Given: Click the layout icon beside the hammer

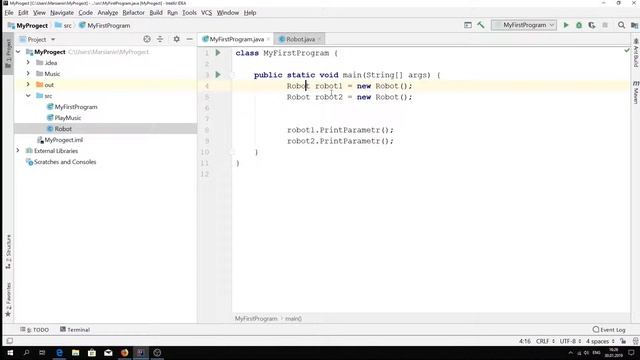Looking at the screenshot, I should pyautogui.click(x=468, y=25).
